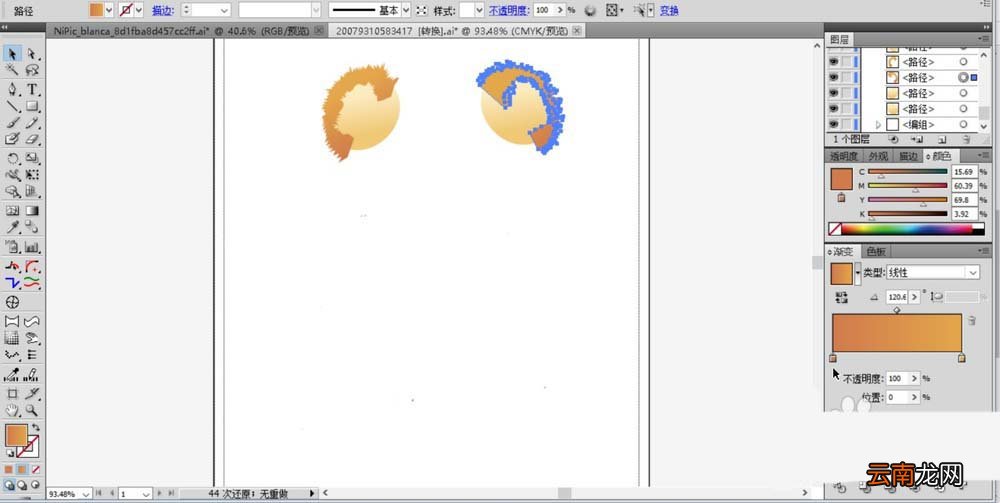Image resolution: width=1000 pixels, height=503 pixels.
Task: Switch toolbox paint mode to Gradient
Action: pos(22,469)
